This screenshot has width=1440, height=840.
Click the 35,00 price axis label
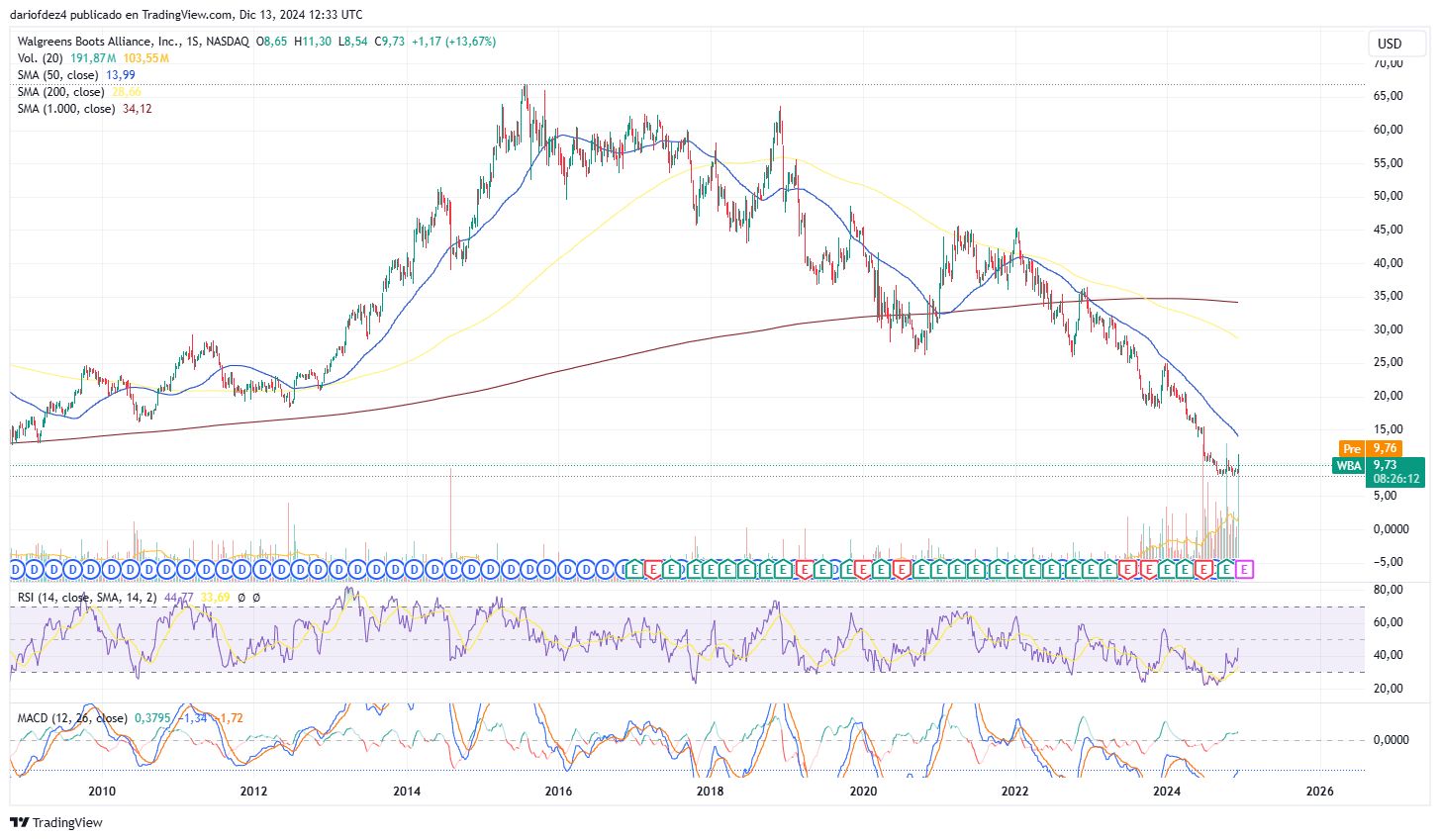pos(1389,296)
